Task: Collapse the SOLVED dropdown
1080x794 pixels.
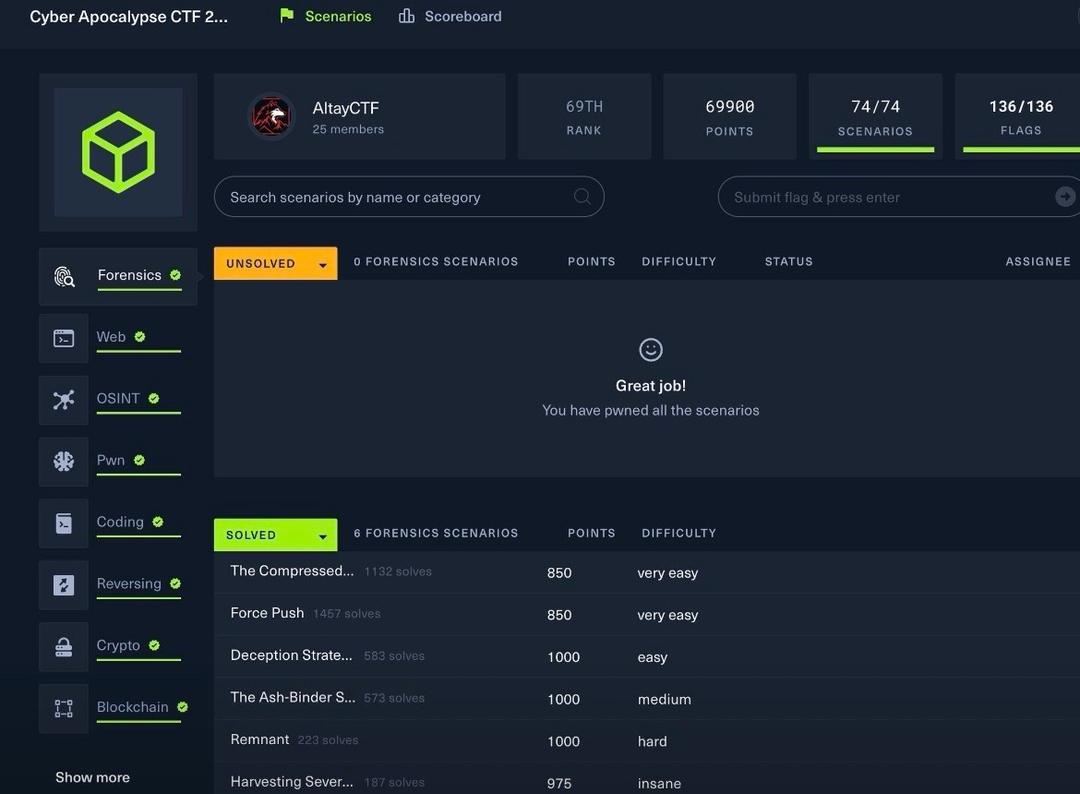Action: click(276, 535)
